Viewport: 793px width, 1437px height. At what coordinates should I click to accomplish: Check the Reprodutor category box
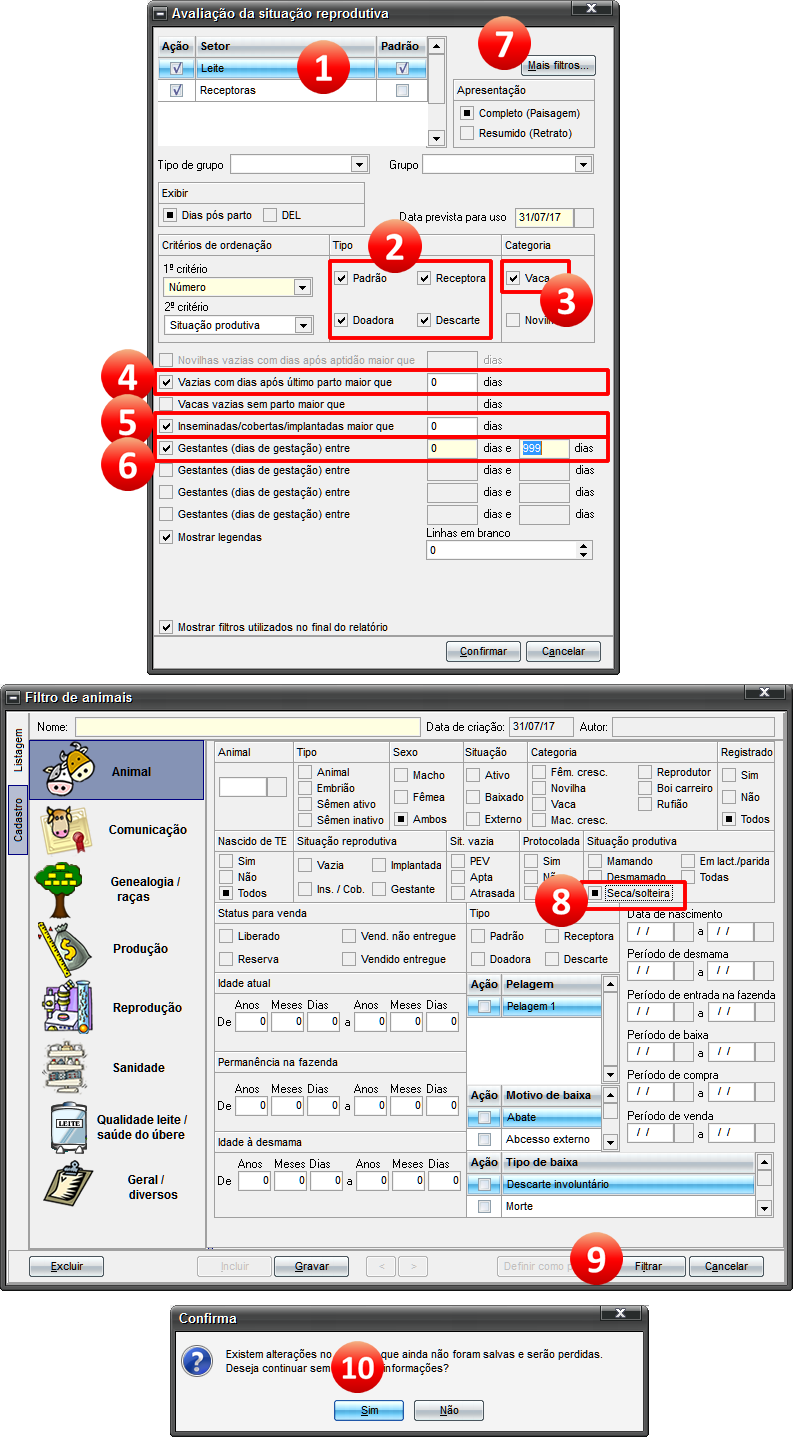pos(645,772)
